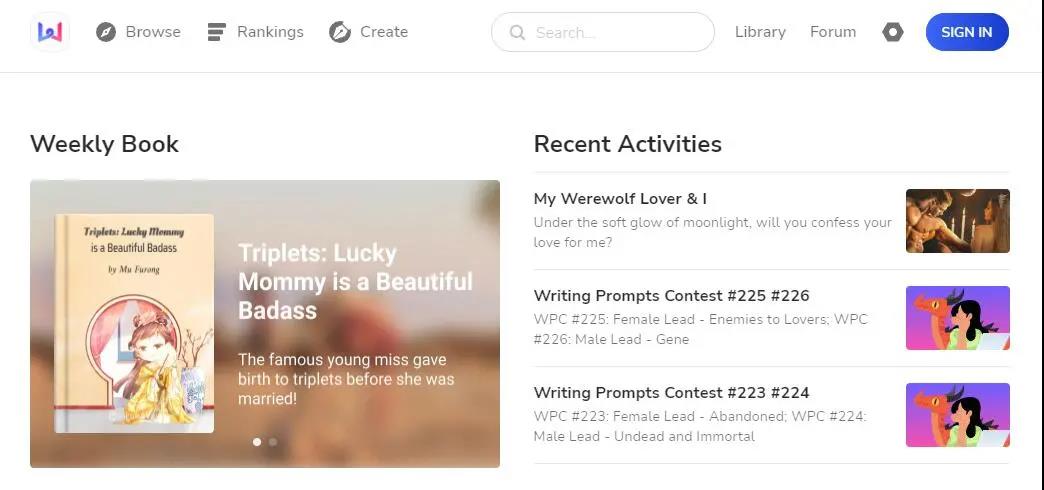
Task: Open Writing Prompts Contest #223 #224
Action: 671,393
